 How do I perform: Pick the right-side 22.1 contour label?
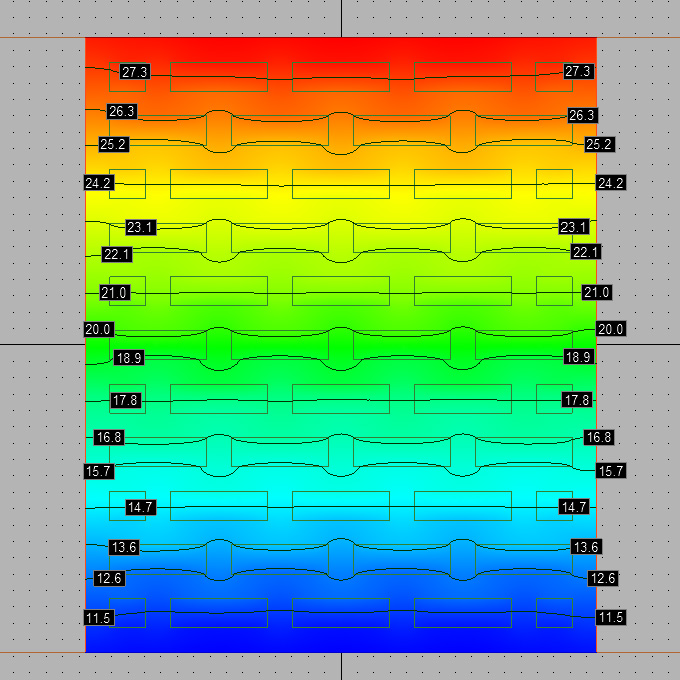[586, 252]
